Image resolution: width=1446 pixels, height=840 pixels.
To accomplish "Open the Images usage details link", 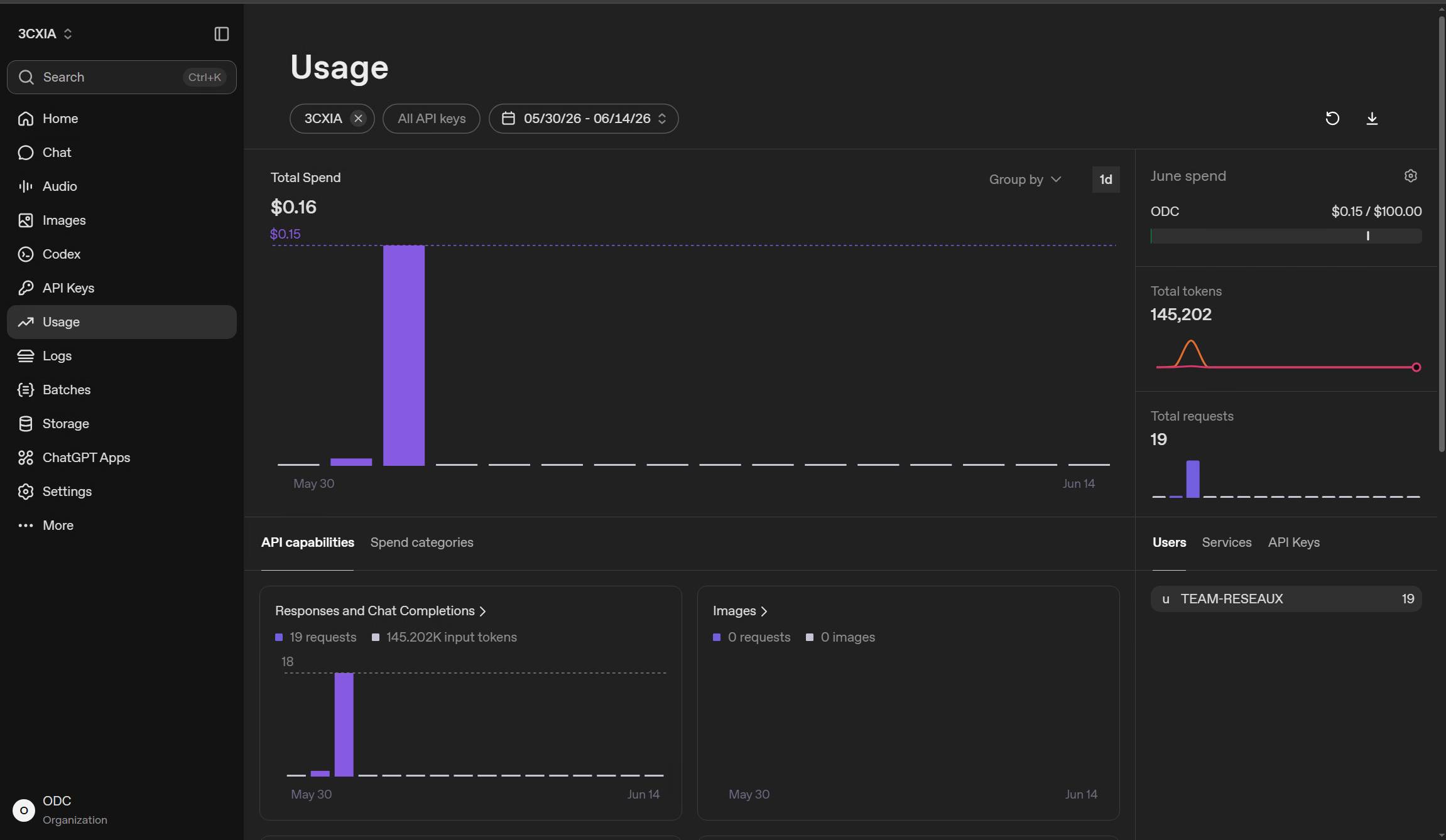I will click(x=740, y=611).
